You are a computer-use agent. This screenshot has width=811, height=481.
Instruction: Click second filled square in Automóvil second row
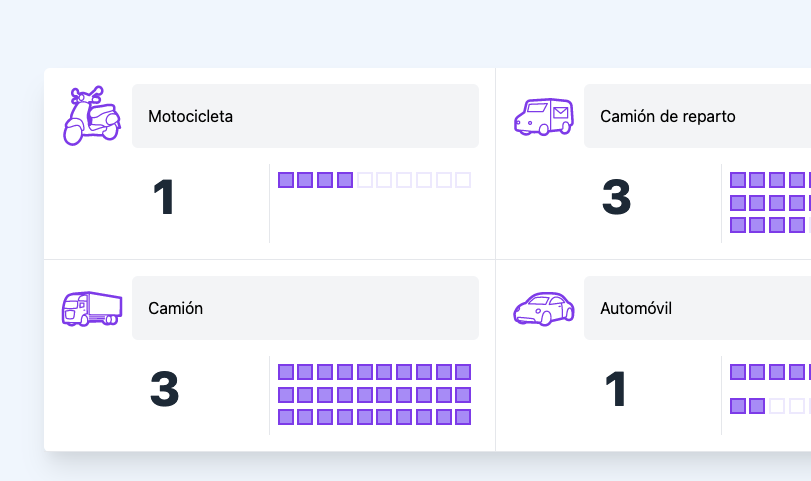click(x=758, y=406)
